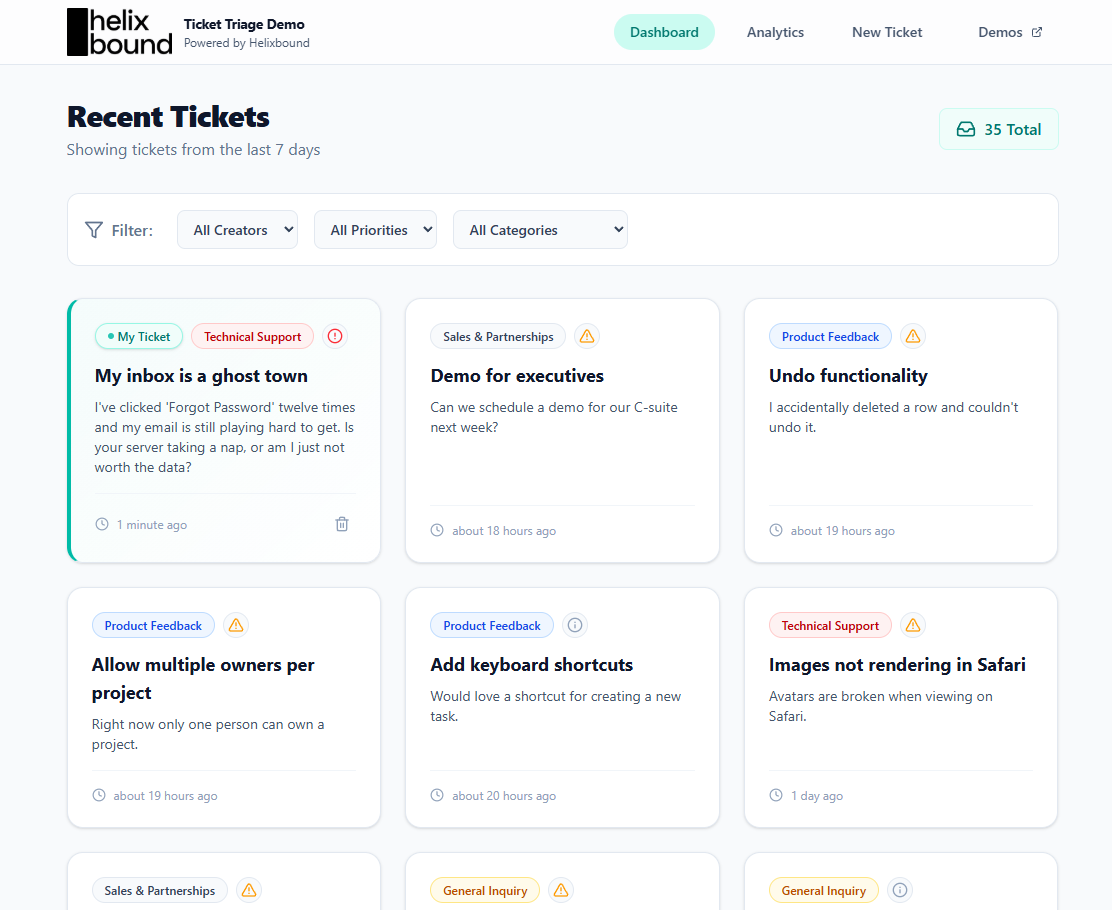Click the external link icon next to Demos
The image size is (1112, 910).
[x=1039, y=31]
